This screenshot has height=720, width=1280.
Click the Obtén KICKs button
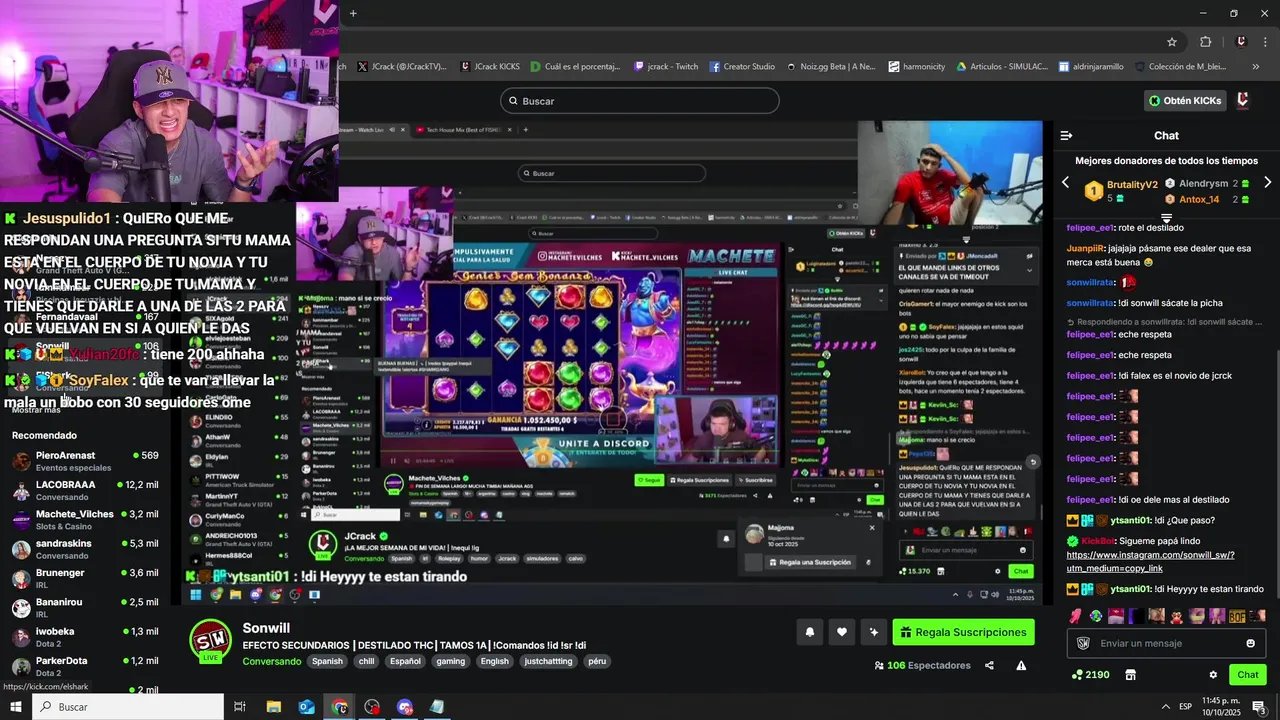tap(1185, 100)
